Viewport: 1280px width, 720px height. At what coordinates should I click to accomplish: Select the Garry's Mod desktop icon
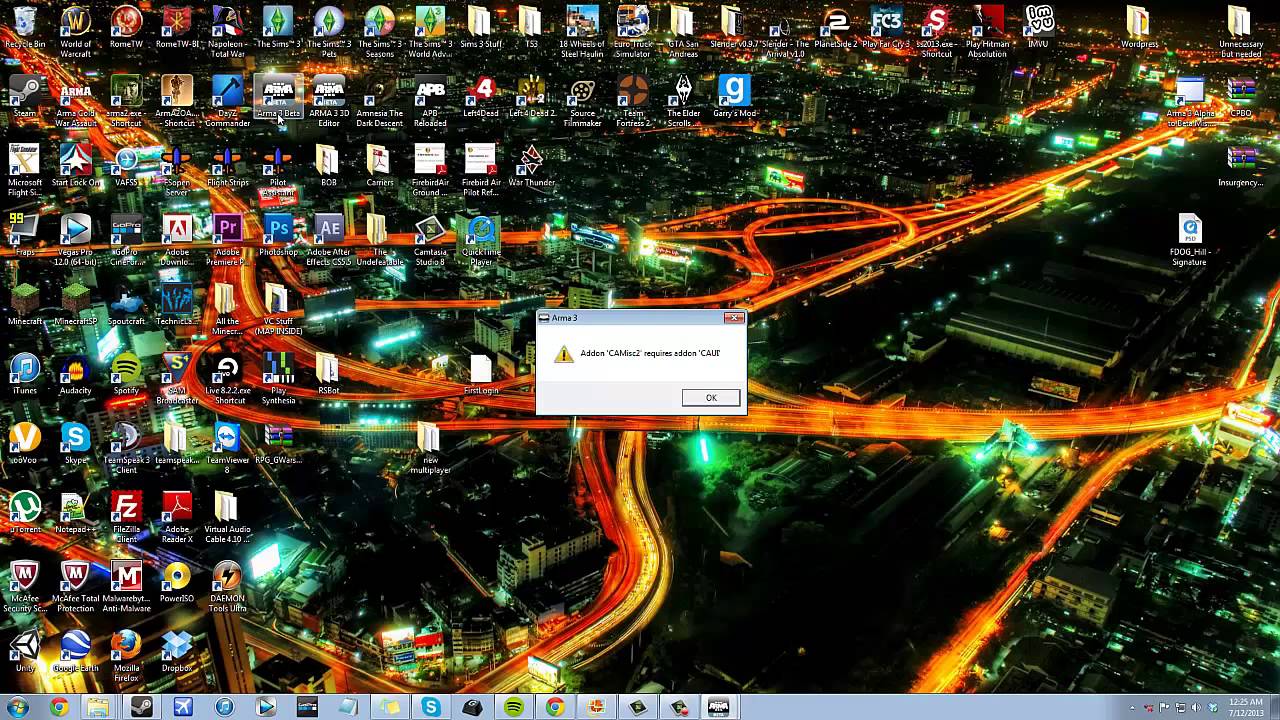point(734,97)
